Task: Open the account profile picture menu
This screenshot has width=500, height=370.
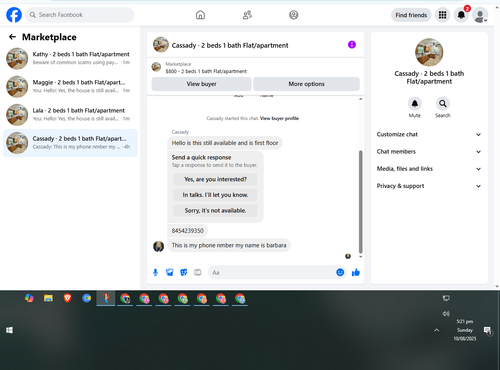Action: pos(480,15)
